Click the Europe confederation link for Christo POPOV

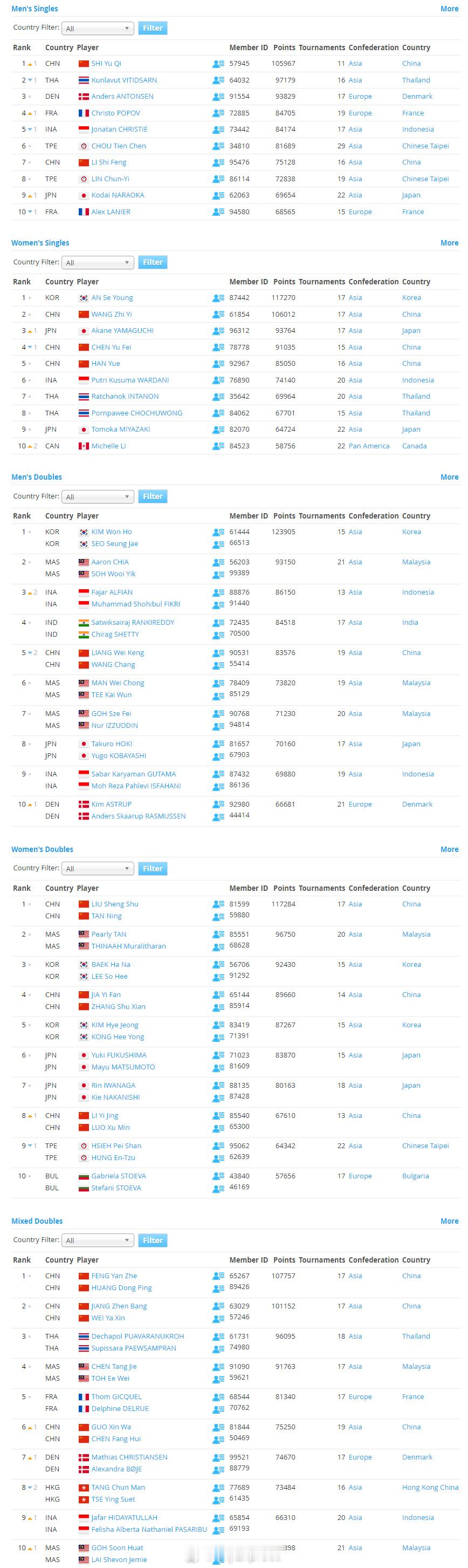(360, 113)
